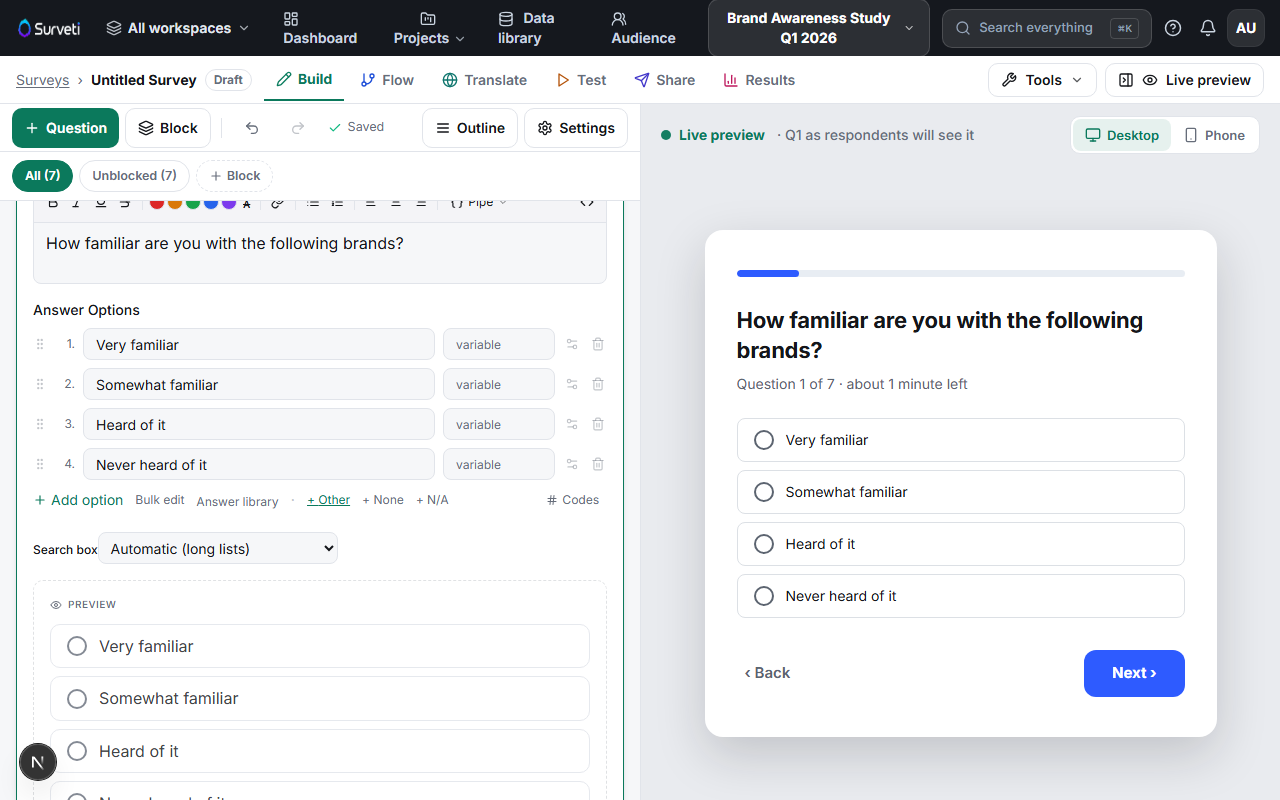This screenshot has height=800, width=1280.
Task: Open the Tools dropdown
Action: [1042, 80]
